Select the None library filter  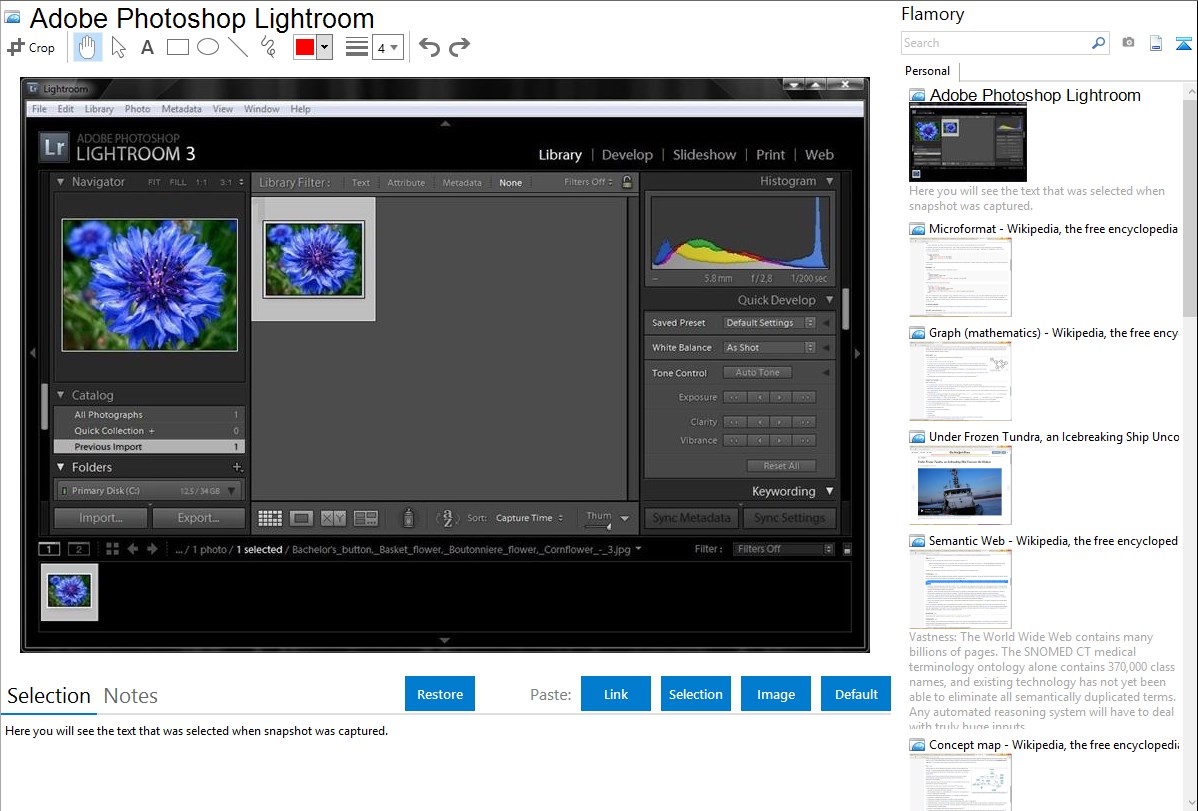click(x=510, y=183)
